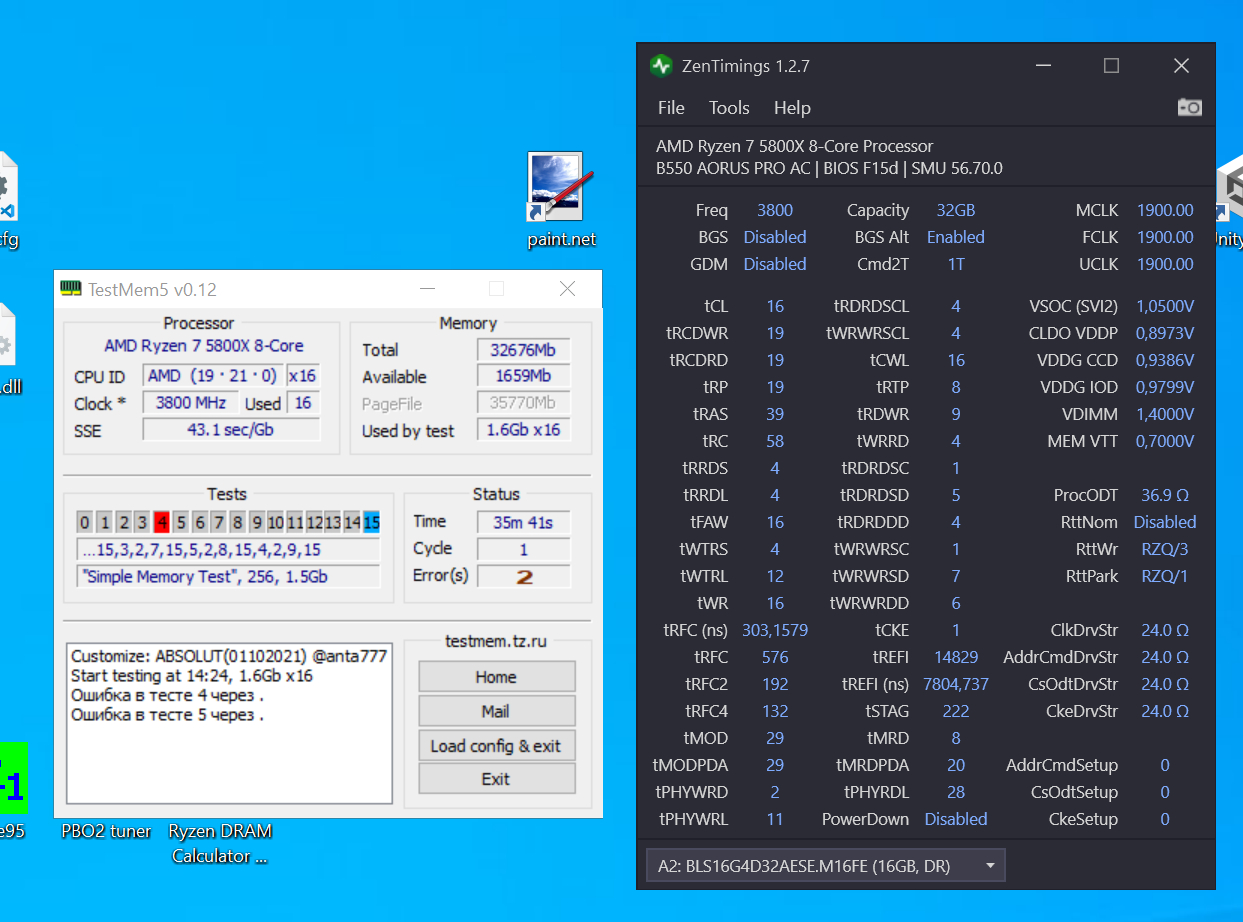Click the Home button in TestMem5
Image resolution: width=1243 pixels, height=922 pixels.
click(x=496, y=677)
